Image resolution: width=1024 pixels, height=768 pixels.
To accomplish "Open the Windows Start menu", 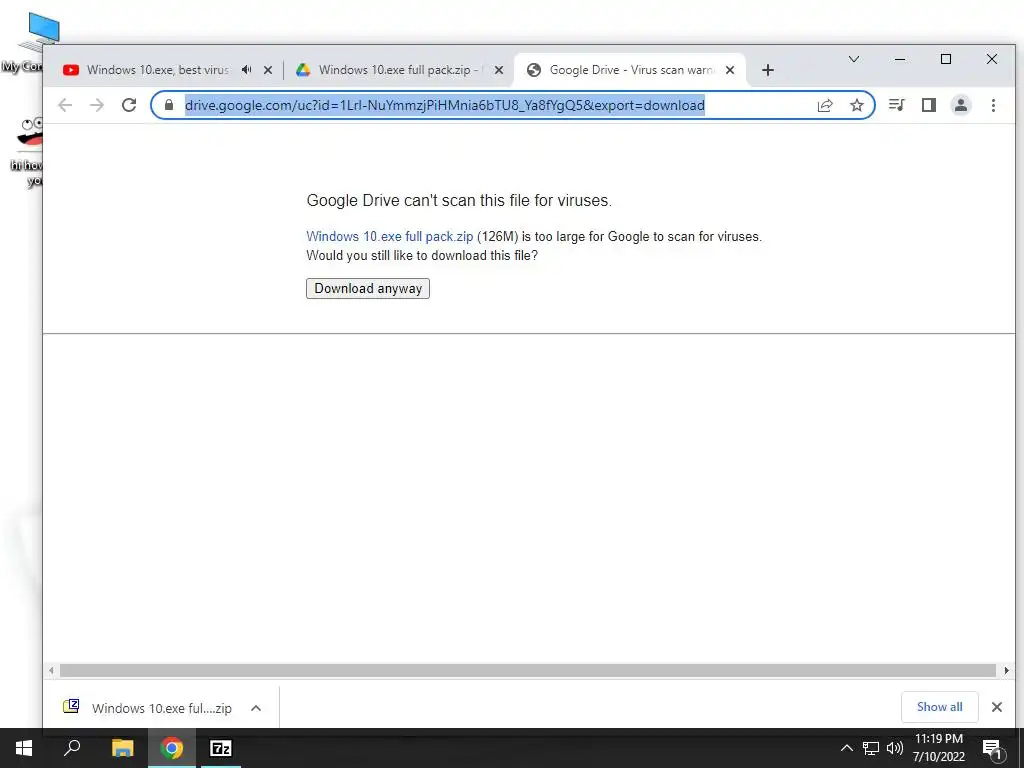I will [24, 748].
